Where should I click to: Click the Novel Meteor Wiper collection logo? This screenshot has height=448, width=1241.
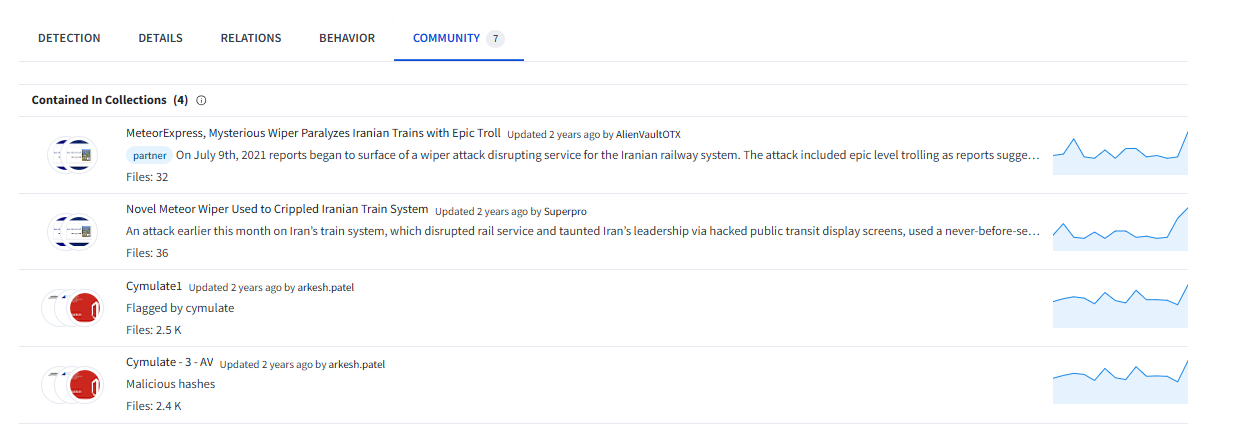pos(73,232)
